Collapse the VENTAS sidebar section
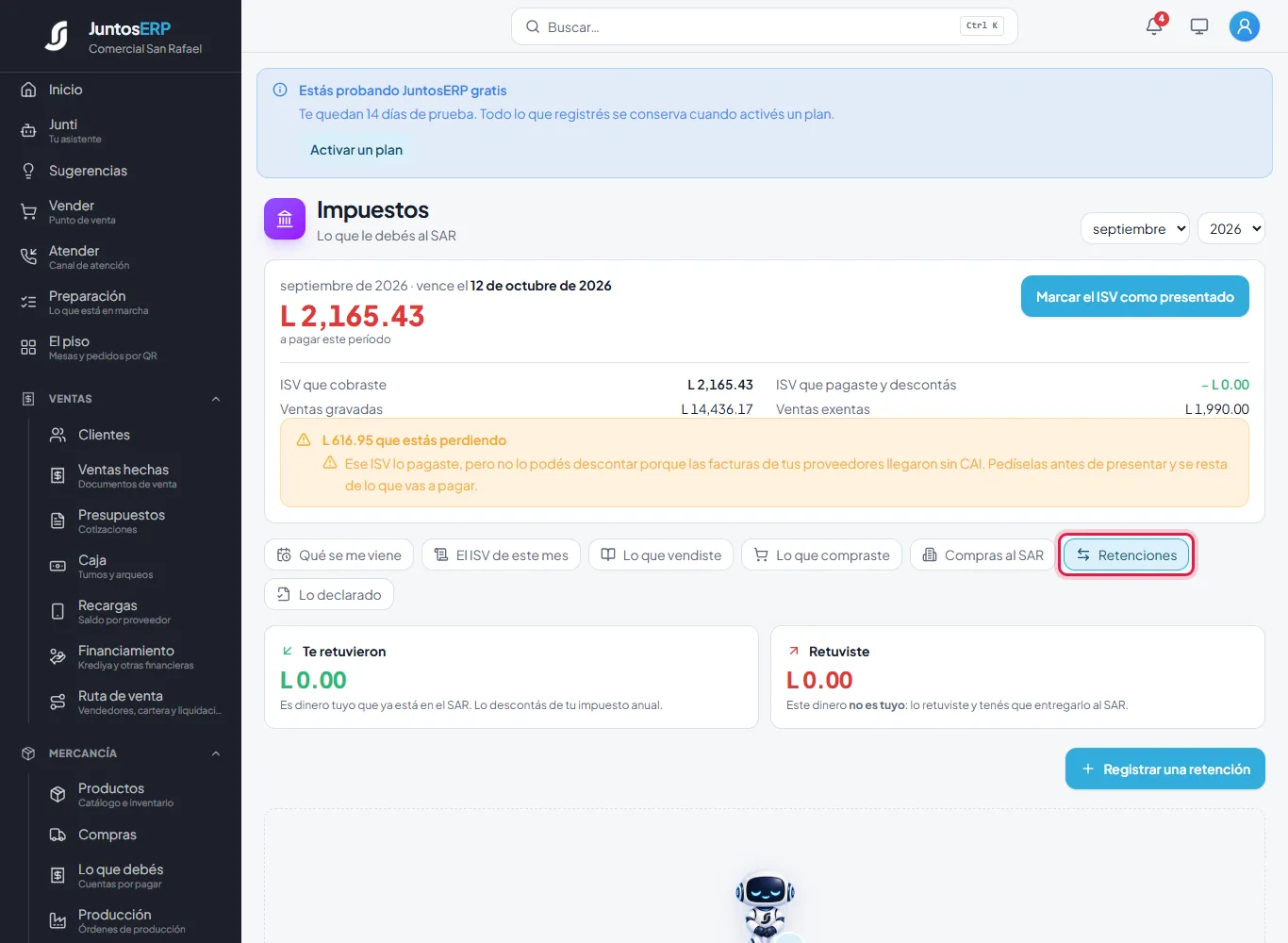This screenshot has width=1288, height=943. pyautogui.click(x=216, y=399)
